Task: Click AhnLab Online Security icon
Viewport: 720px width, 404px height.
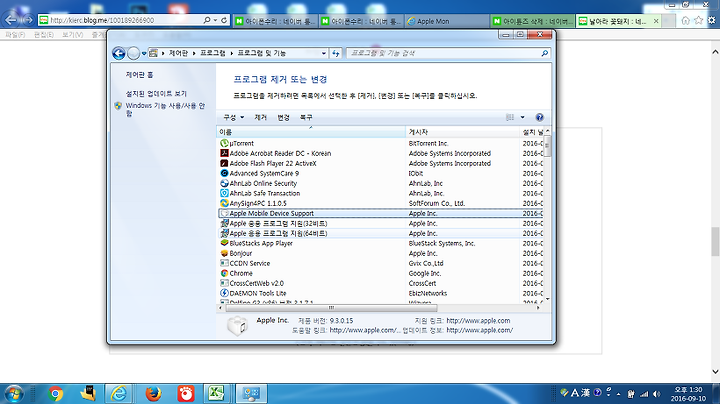Action: click(224, 183)
